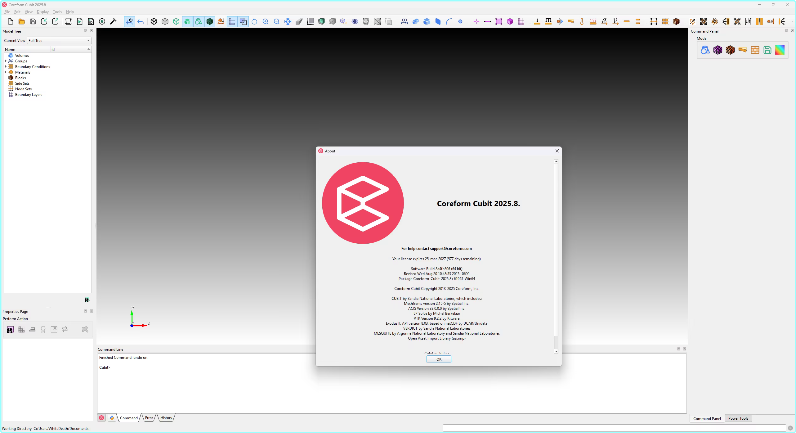Close the Command Panel dock
The height and width of the screenshot is (433, 796).
[792, 31]
